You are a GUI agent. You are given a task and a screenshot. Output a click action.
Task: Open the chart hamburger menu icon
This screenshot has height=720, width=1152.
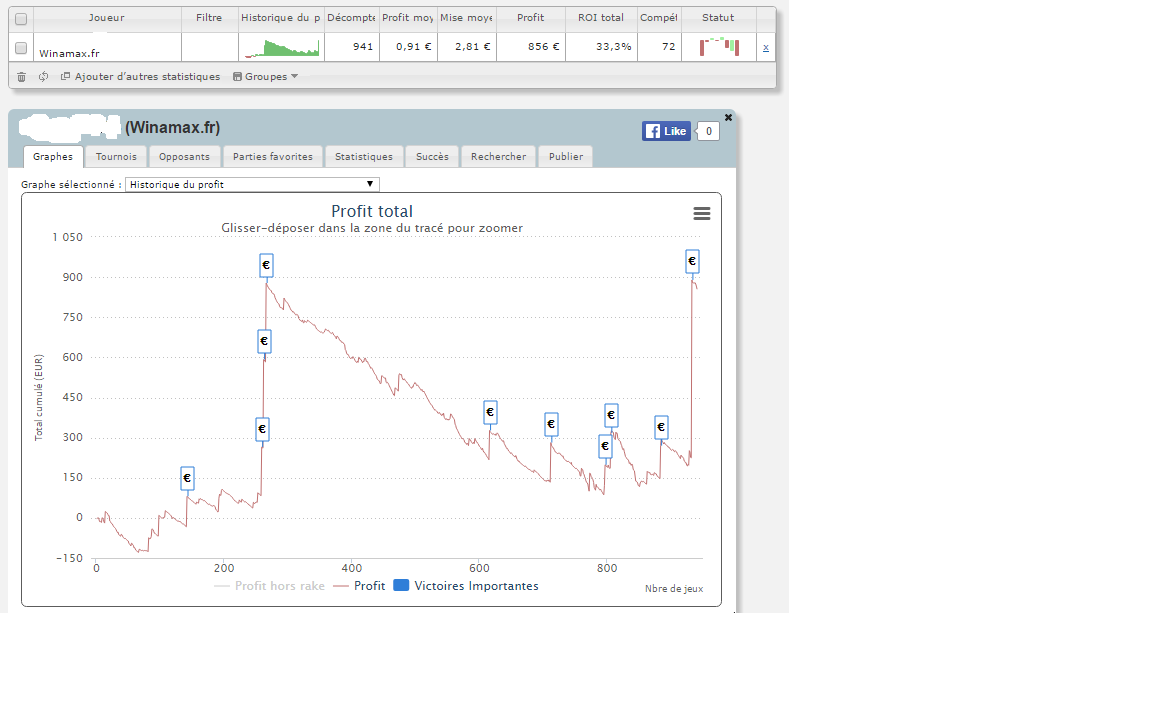click(x=702, y=213)
